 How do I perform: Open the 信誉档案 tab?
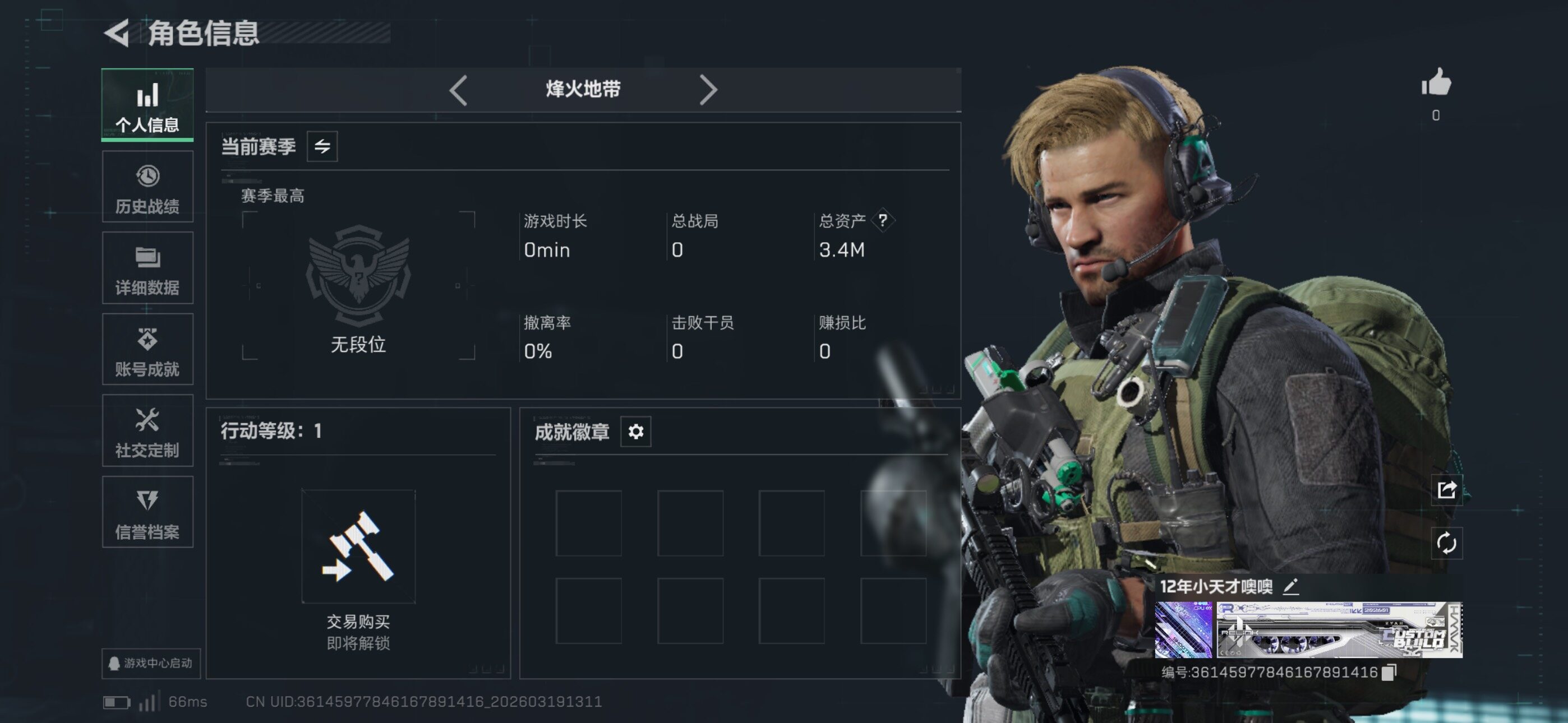click(147, 512)
